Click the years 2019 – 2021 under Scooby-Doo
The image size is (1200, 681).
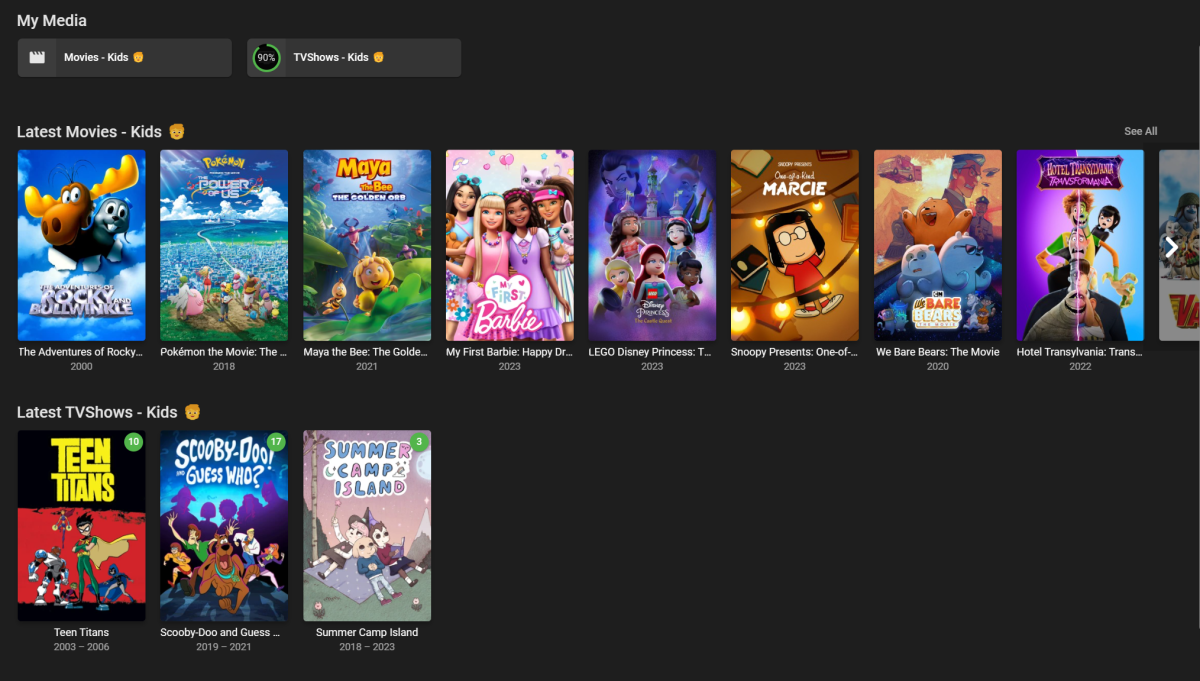pyautogui.click(x=224, y=647)
